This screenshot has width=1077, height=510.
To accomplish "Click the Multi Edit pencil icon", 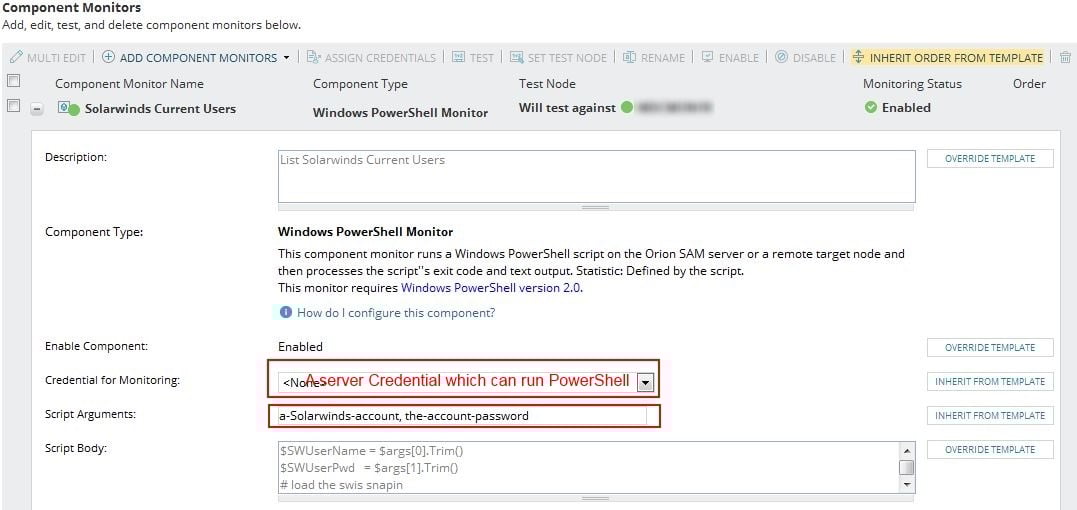I will click(16, 58).
